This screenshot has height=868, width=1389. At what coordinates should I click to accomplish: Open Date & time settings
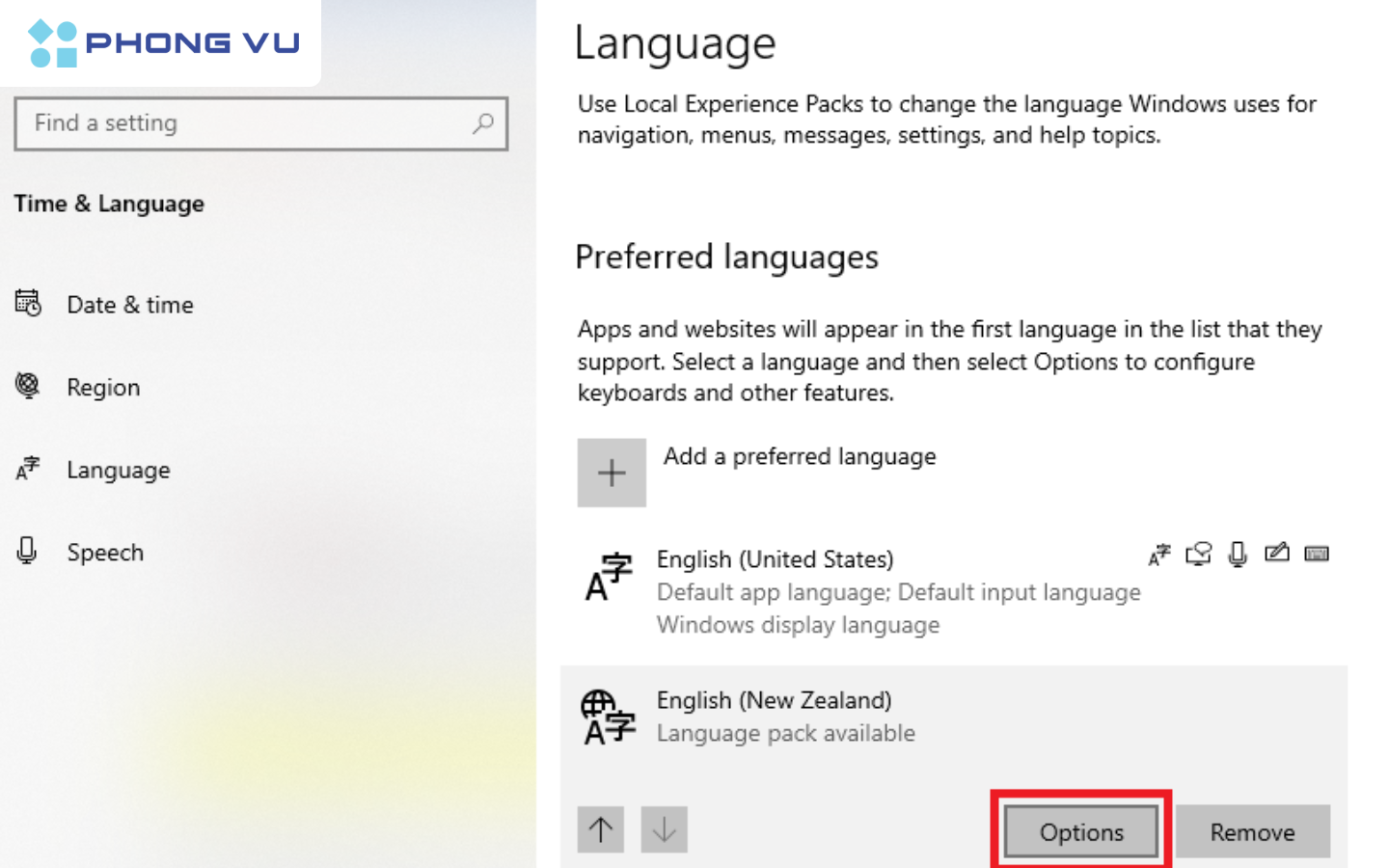130,305
